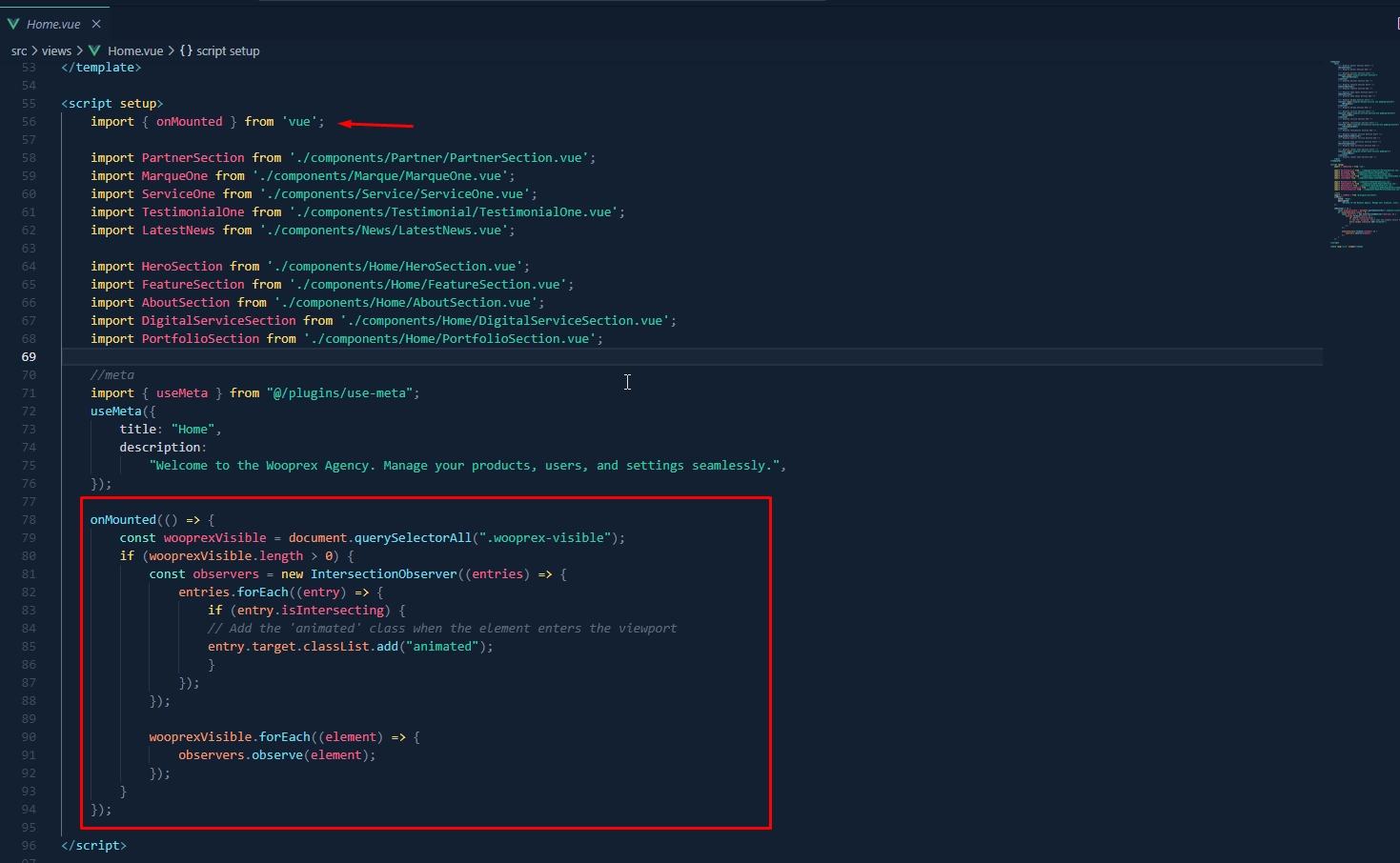1400x863 pixels.
Task: Place cursor on onMounted in the vue import
Action: 189,122
